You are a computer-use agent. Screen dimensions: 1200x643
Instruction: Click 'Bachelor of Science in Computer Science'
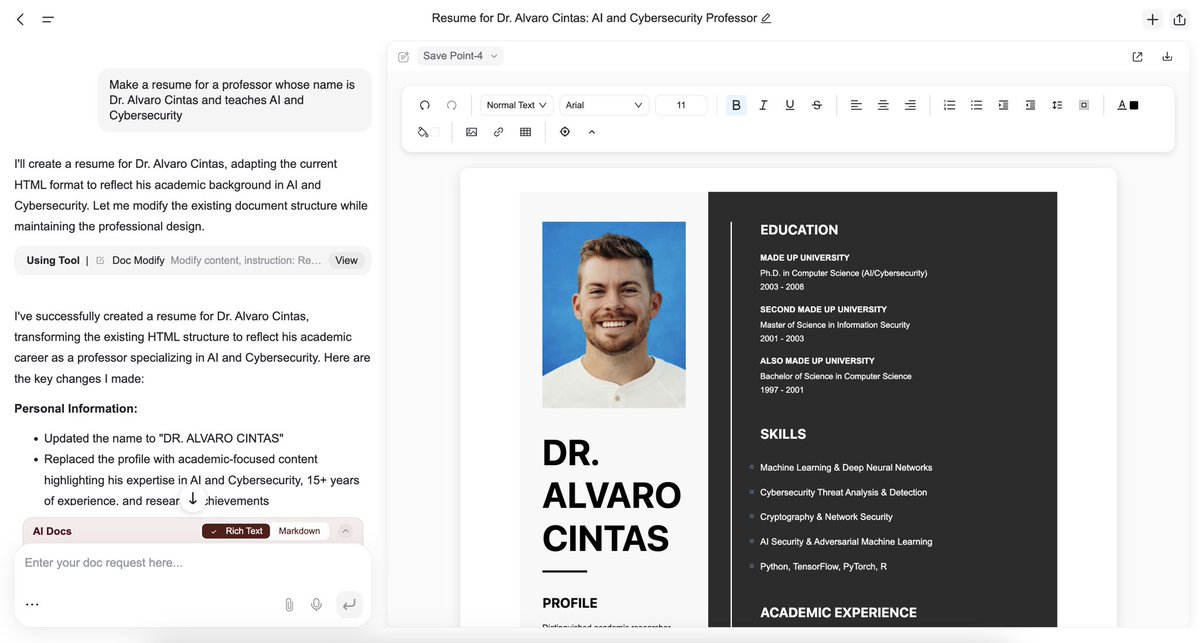836,376
